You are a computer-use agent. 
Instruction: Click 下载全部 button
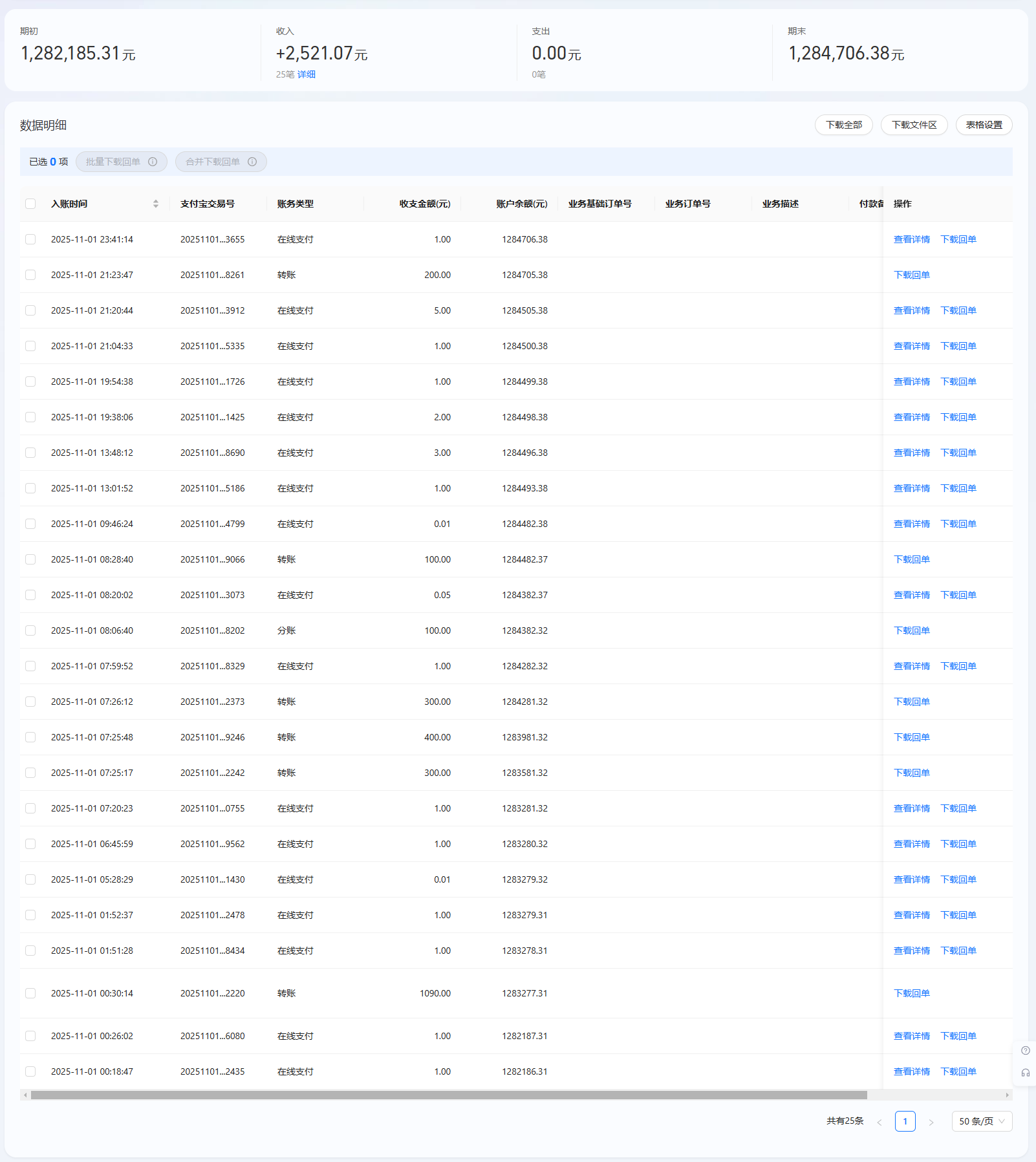click(843, 125)
